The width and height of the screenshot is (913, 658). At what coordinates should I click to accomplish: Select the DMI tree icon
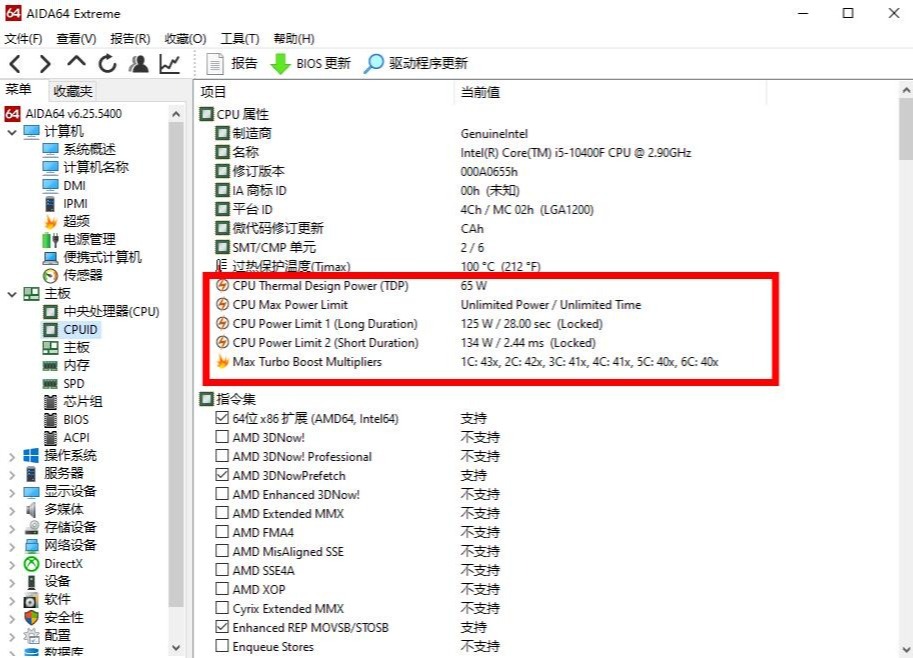tap(51, 186)
